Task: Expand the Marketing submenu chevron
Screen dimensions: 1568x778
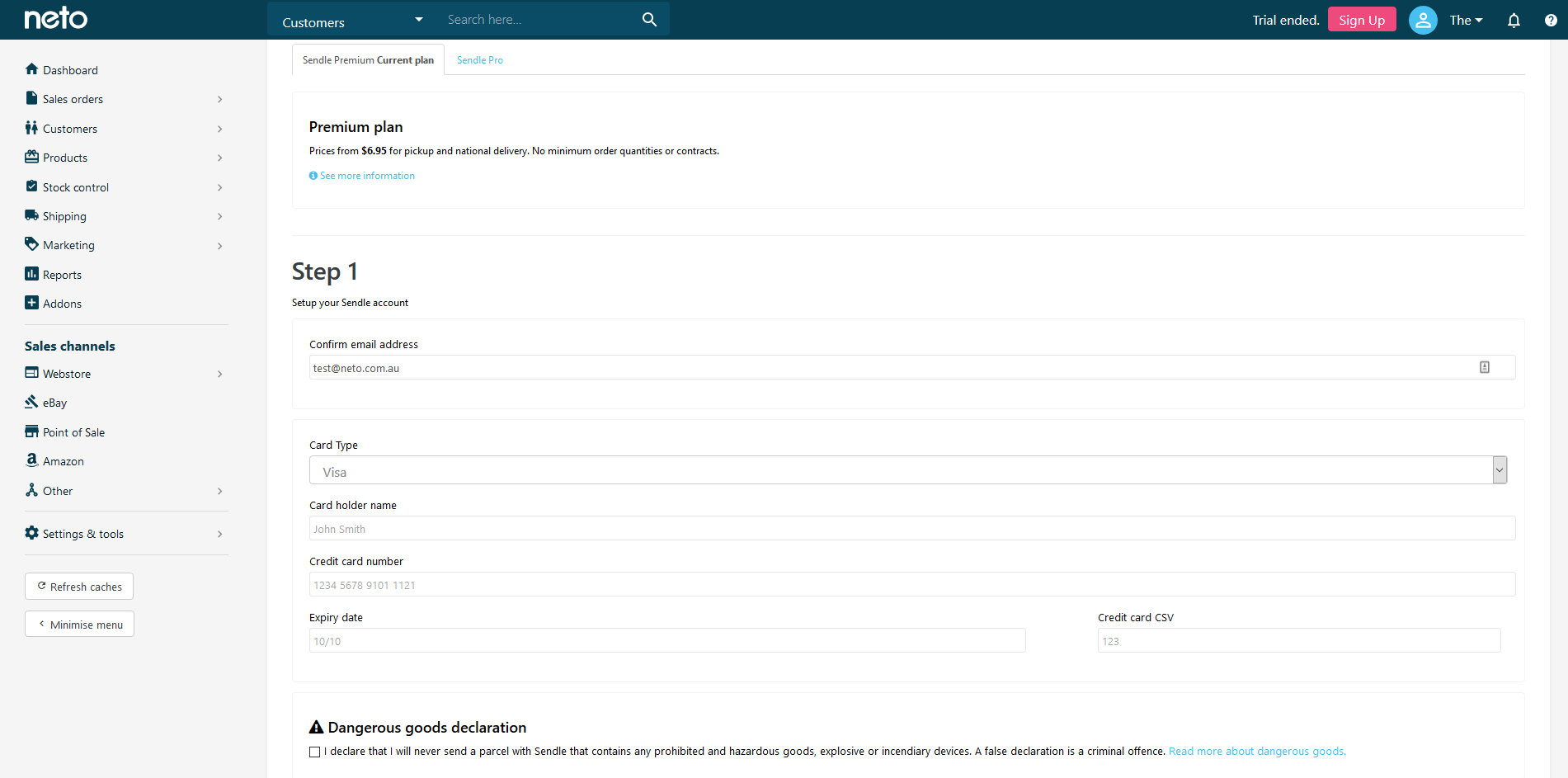Action: (x=220, y=246)
